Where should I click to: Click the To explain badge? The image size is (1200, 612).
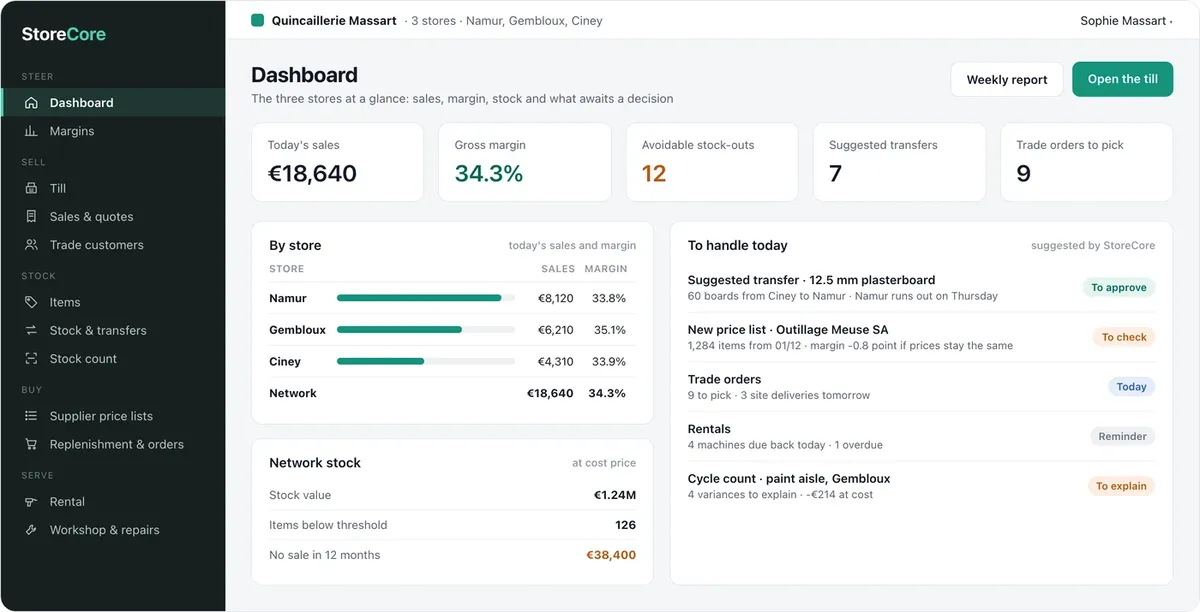1121,486
